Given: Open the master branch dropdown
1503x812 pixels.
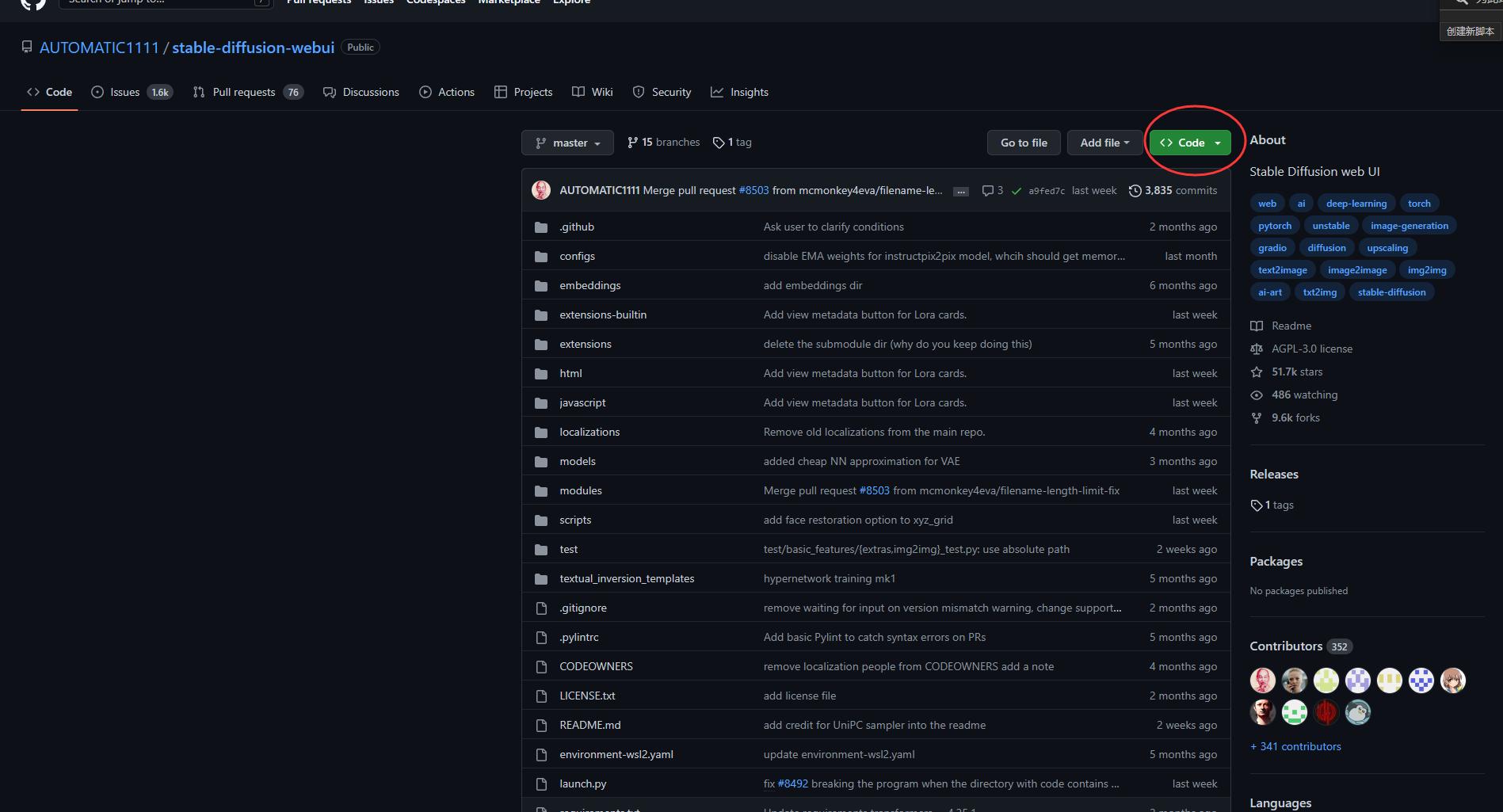Looking at the screenshot, I should (x=567, y=143).
